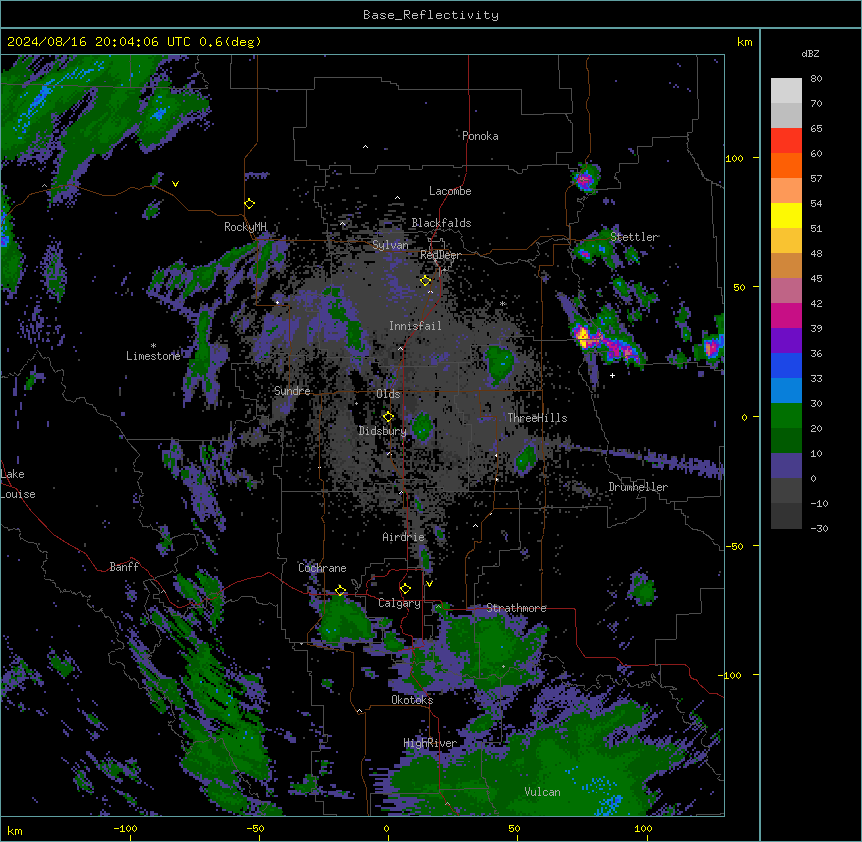Click the Vulcan city label
The image size is (862, 842).
coord(542,792)
